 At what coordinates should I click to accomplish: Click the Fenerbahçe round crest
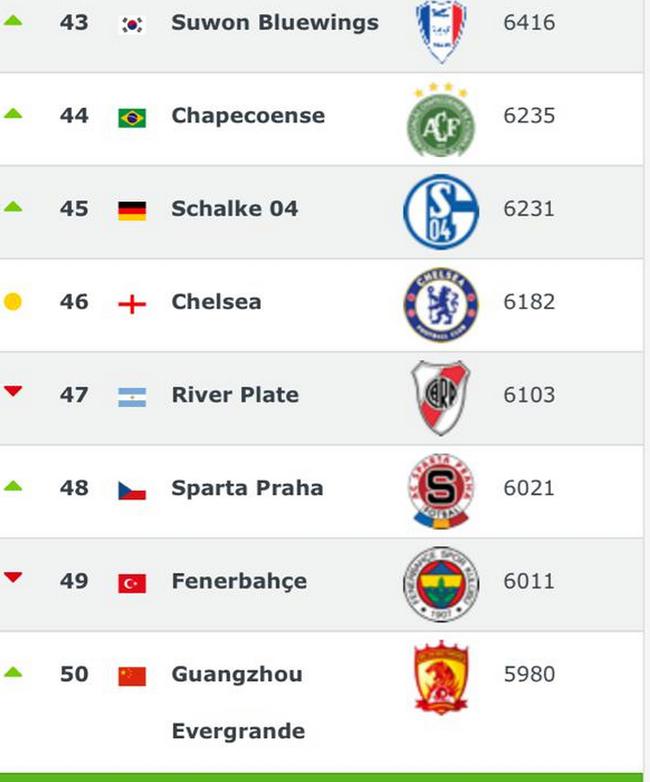tap(441, 585)
